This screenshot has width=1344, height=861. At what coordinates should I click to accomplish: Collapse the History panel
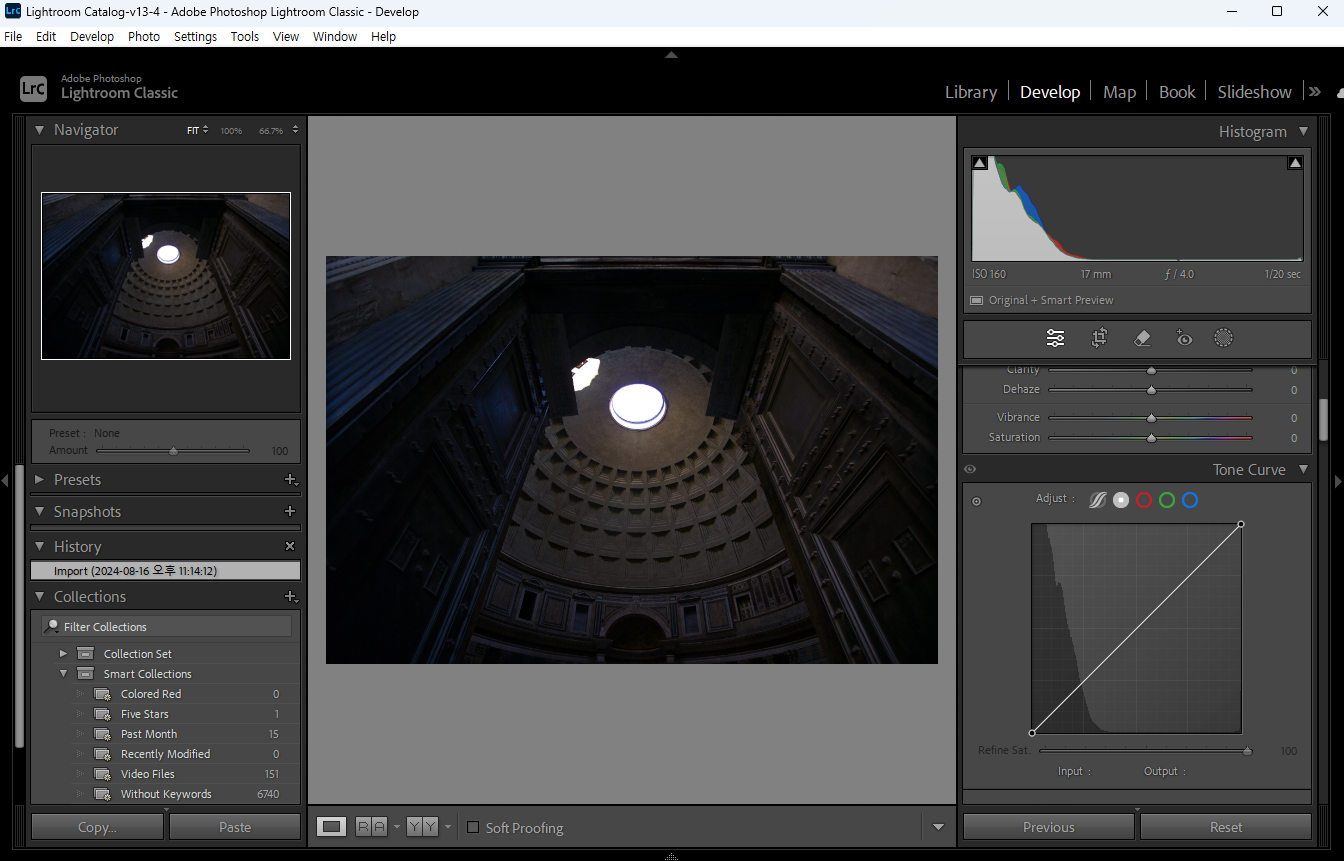coord(40,546)
